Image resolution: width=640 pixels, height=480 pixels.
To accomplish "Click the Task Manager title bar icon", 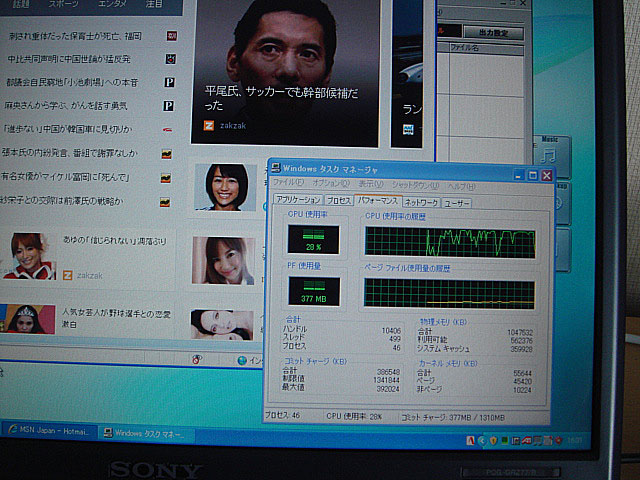I will (x=276, y=168).
